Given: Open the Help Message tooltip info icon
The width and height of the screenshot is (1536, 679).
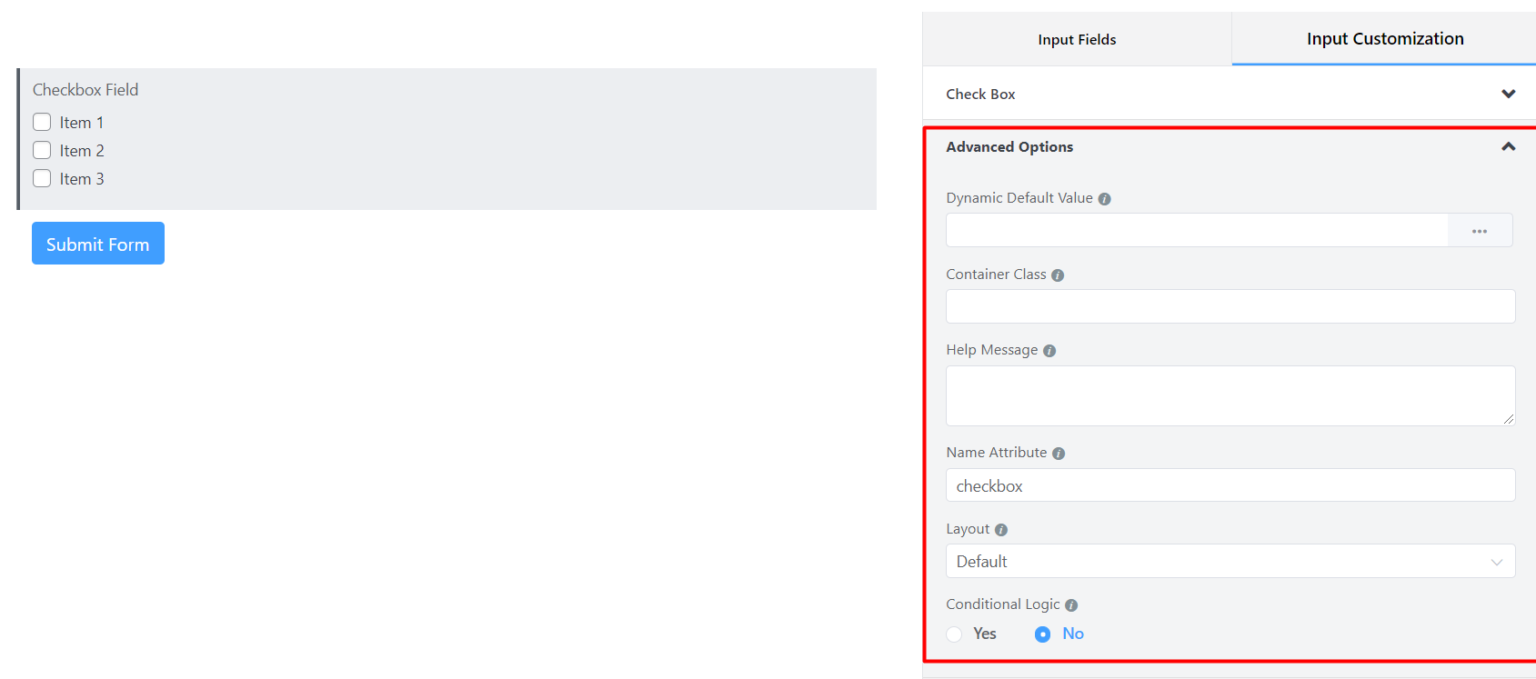Looking at the screenshot, I should pyautogui.click(x=1048, y=350).
